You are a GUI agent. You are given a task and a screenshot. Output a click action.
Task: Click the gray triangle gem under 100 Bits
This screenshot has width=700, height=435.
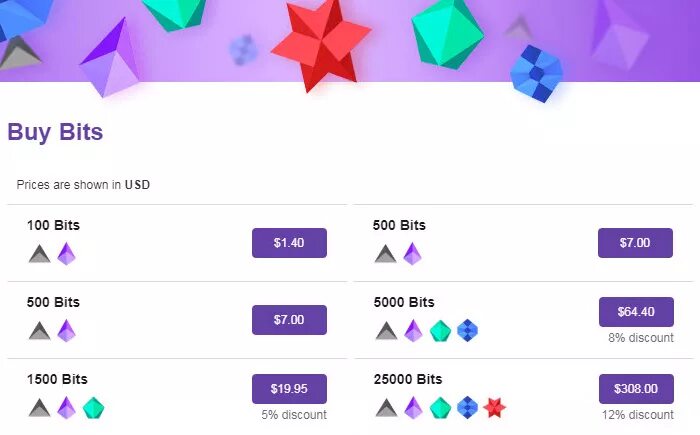click(39, 254)
